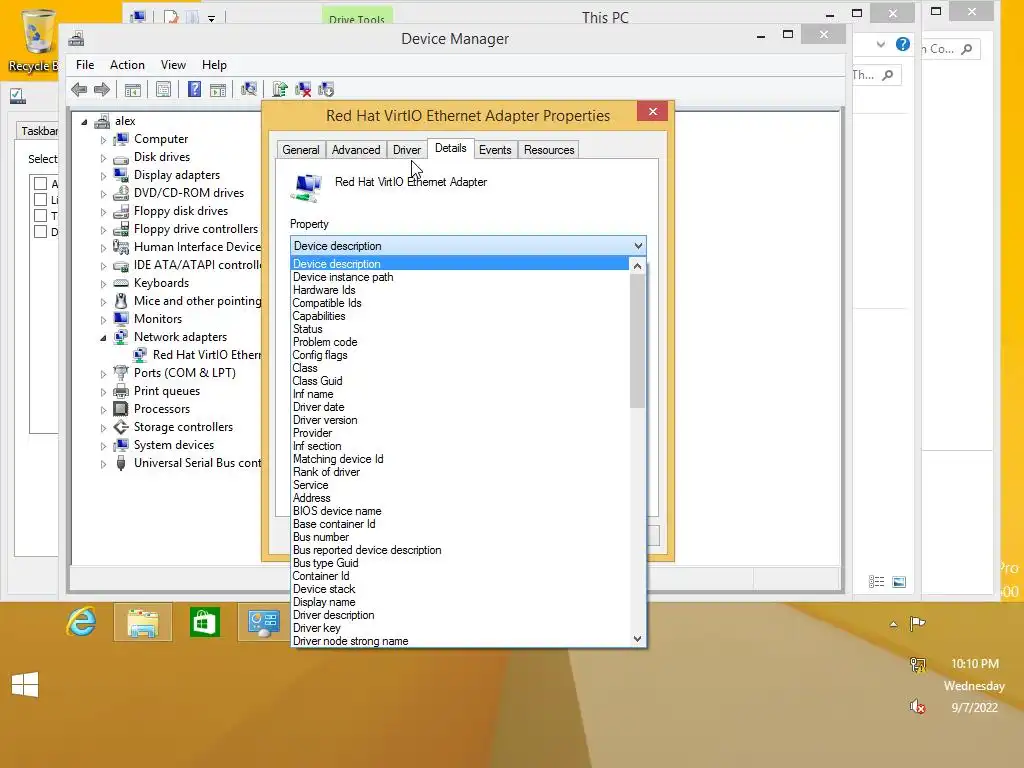
Task: Toggle the checkbox beside letter 'A' in the Taskbar window
Action: pos(40,184)
